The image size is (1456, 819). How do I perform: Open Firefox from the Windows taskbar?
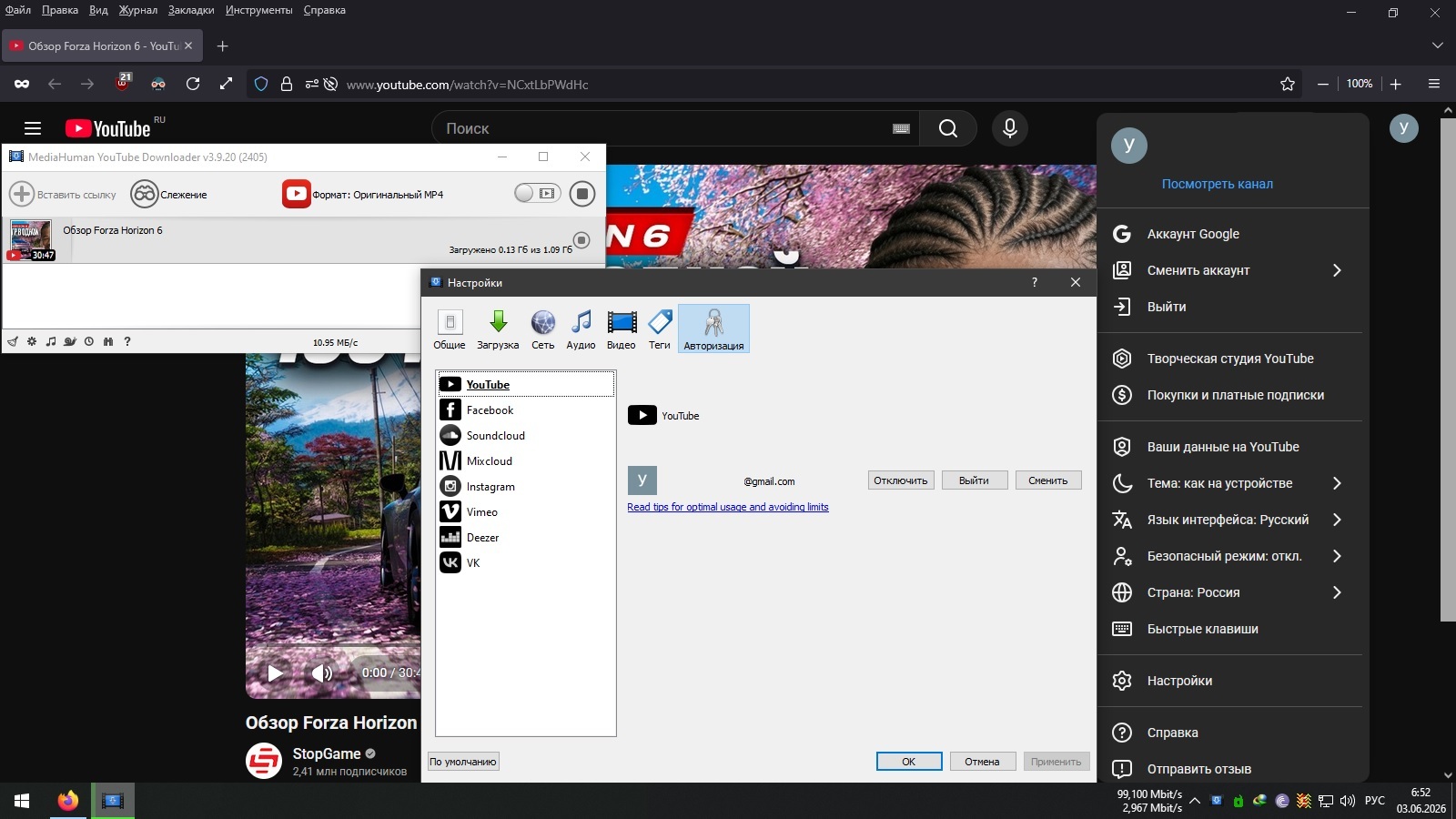(67, 801)
